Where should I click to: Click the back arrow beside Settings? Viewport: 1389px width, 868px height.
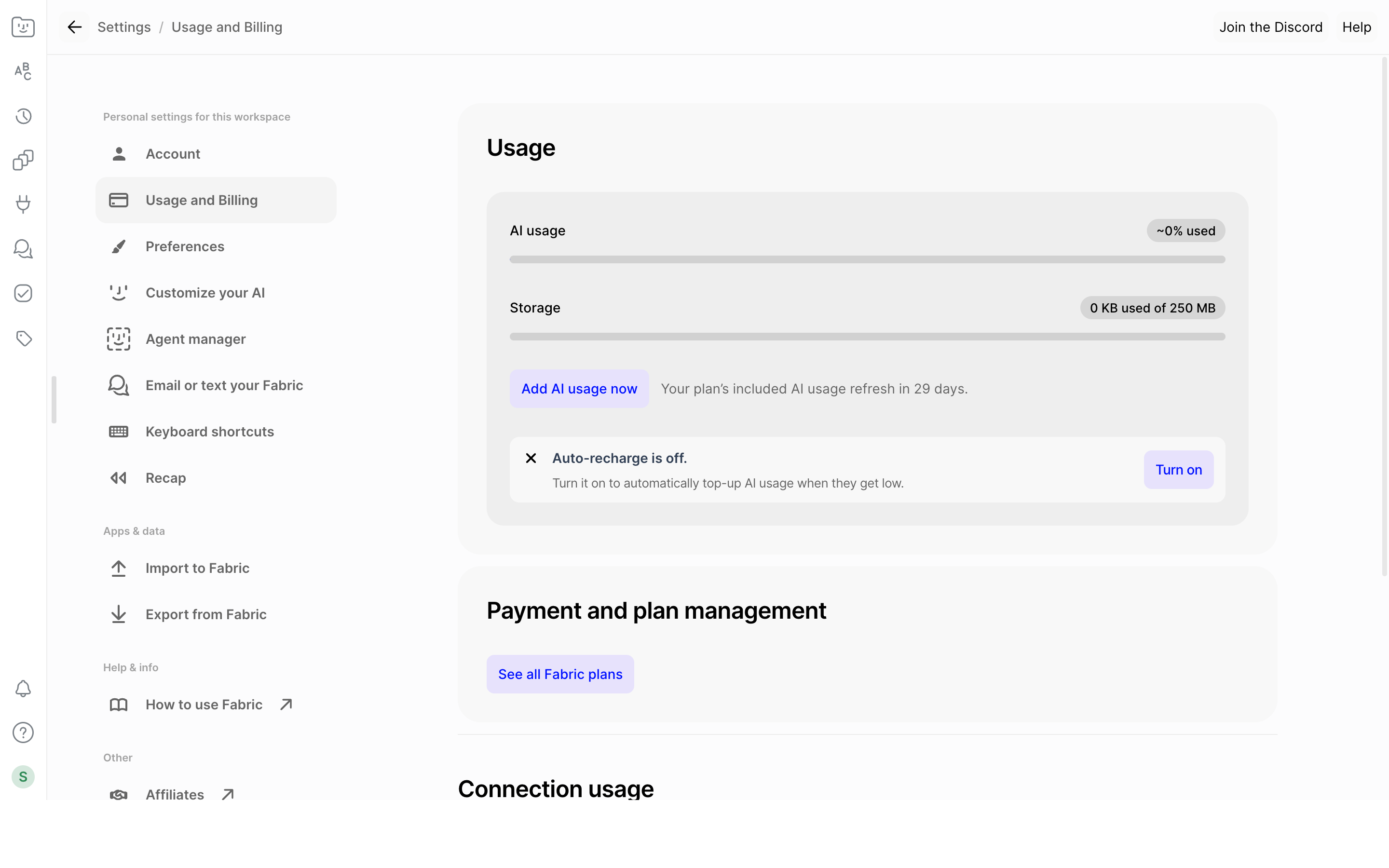point(75,27)
